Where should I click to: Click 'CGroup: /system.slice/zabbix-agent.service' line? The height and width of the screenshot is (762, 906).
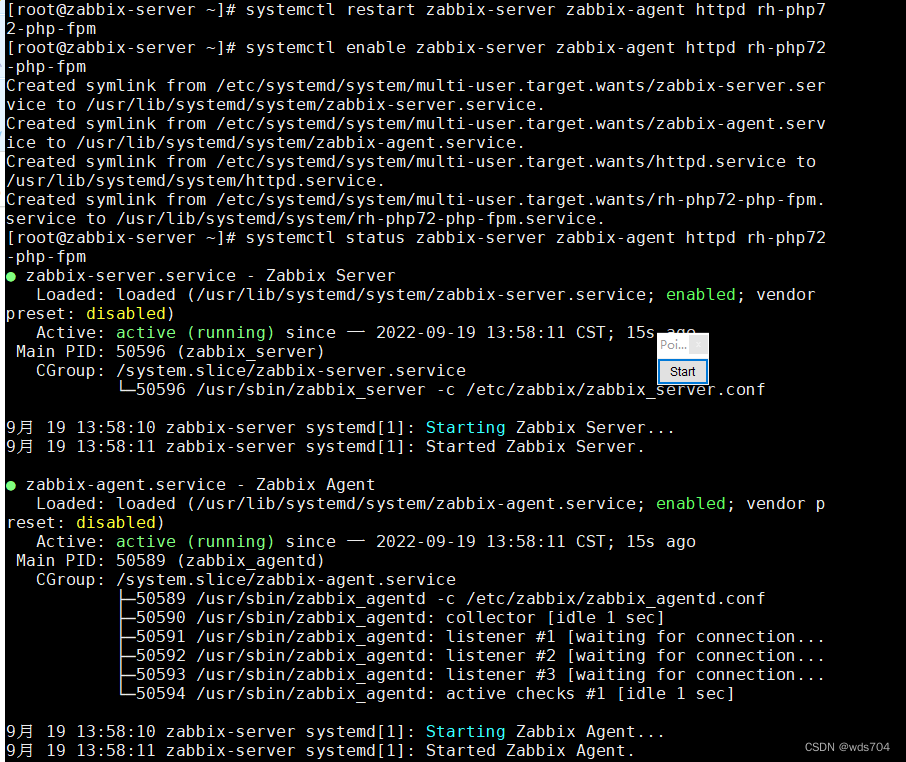tap(246, 580)
